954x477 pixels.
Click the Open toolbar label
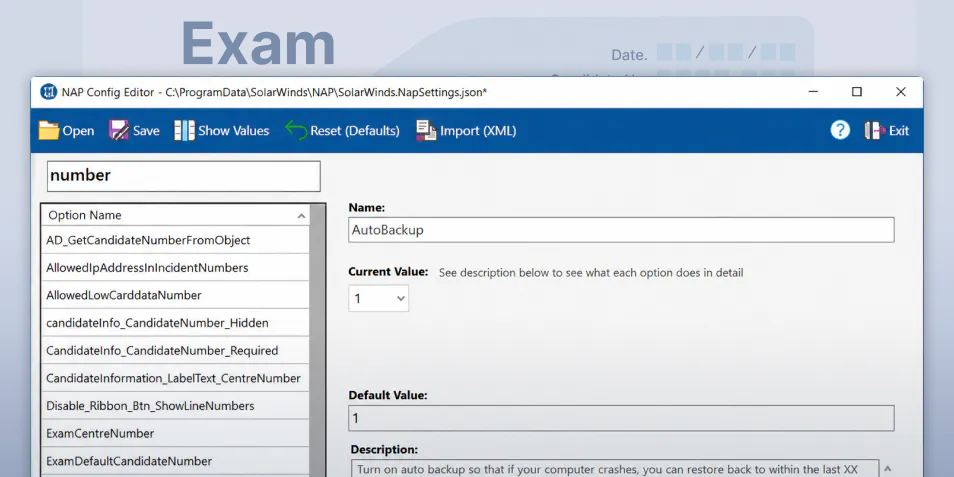(x=78, y=131)
